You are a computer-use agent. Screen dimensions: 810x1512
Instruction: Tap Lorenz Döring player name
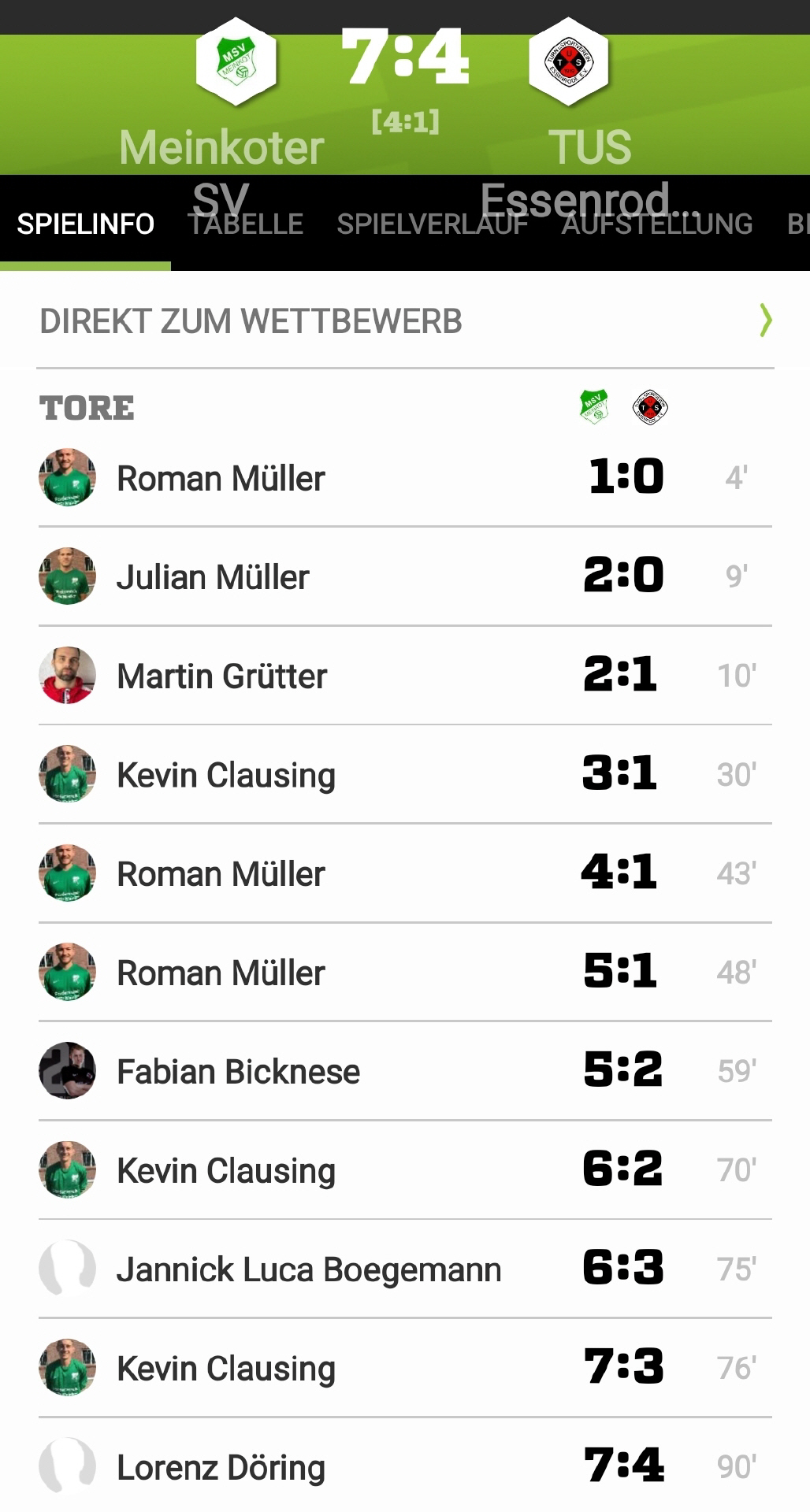(221, 1468)
